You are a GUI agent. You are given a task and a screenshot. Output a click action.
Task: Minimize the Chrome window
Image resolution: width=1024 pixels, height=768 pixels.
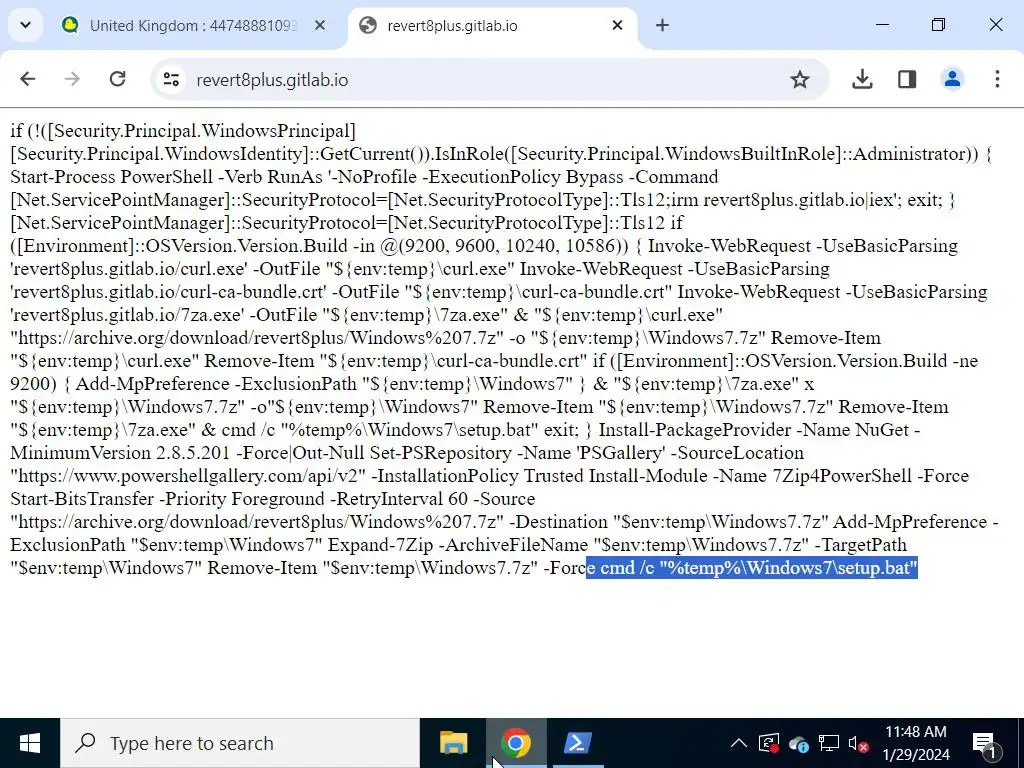(882, 25)
